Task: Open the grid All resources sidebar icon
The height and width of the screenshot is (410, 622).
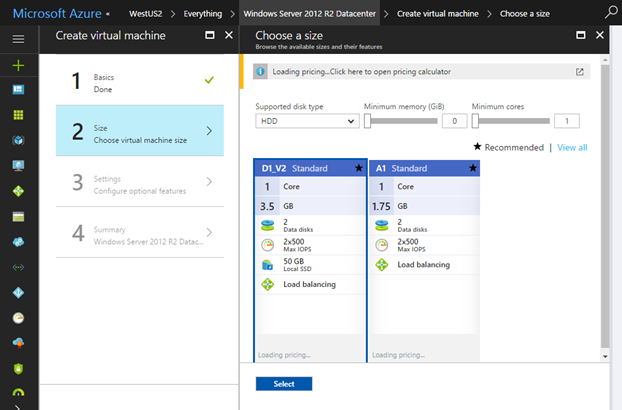Action: click(x=18, y=115)
